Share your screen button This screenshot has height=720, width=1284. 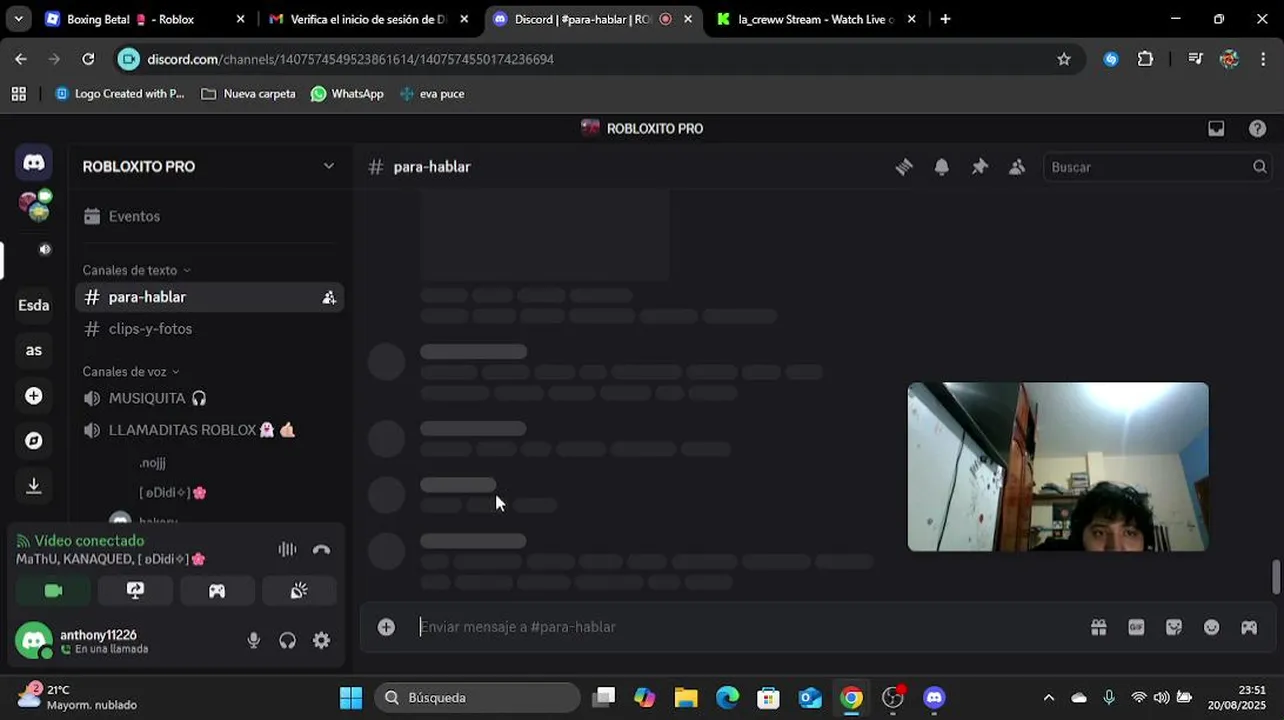tap(136, 591)
